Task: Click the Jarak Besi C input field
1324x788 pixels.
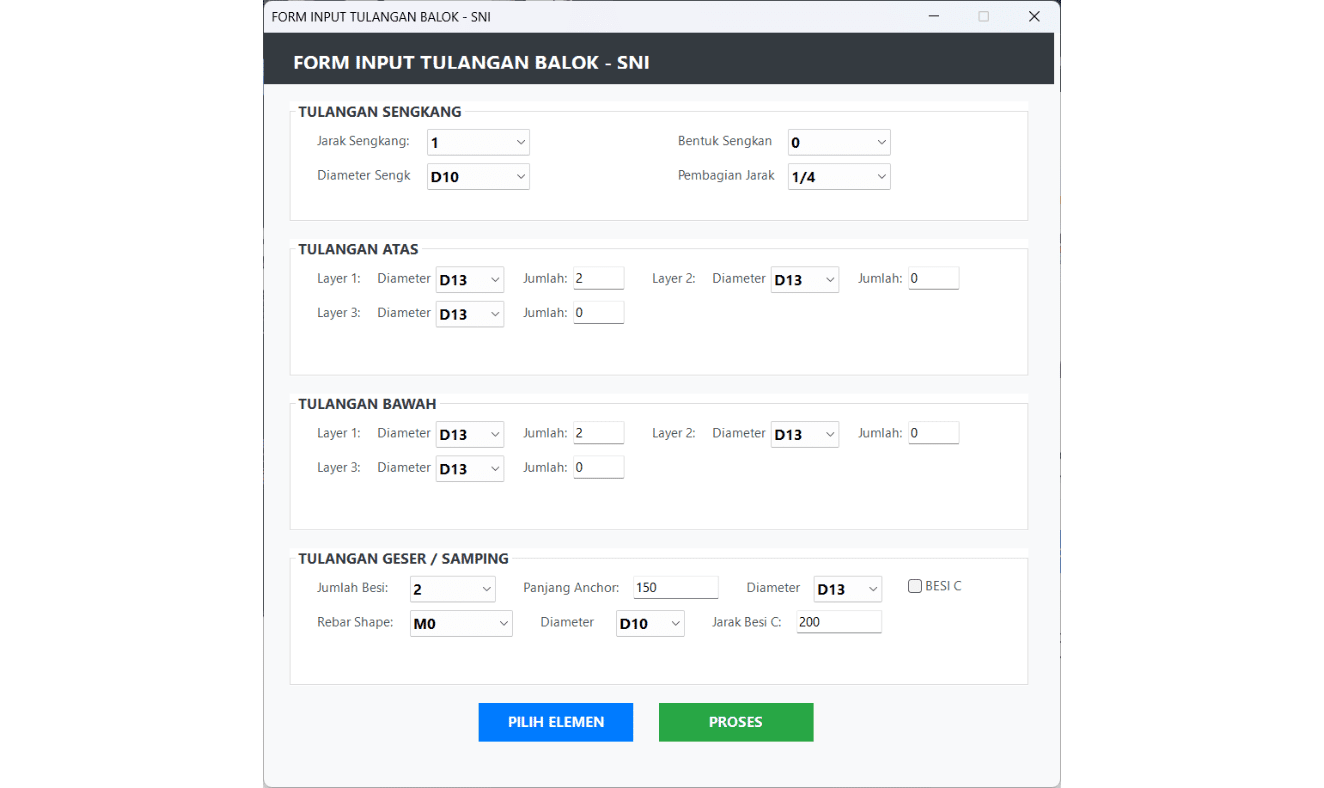Action: tap(838, 622)
